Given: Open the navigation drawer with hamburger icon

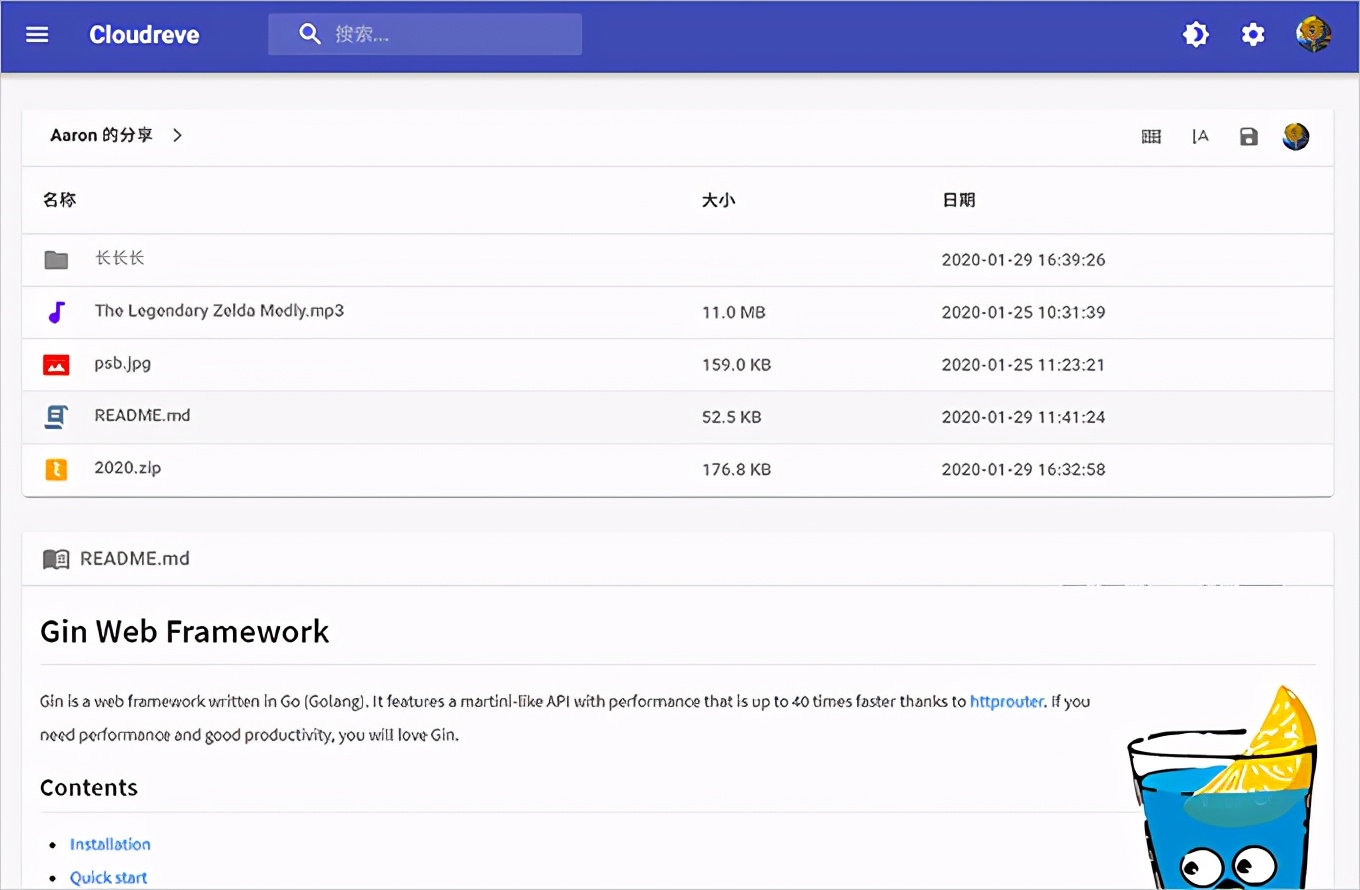Looking at the screenshot, I should click(x=37, y=34).
